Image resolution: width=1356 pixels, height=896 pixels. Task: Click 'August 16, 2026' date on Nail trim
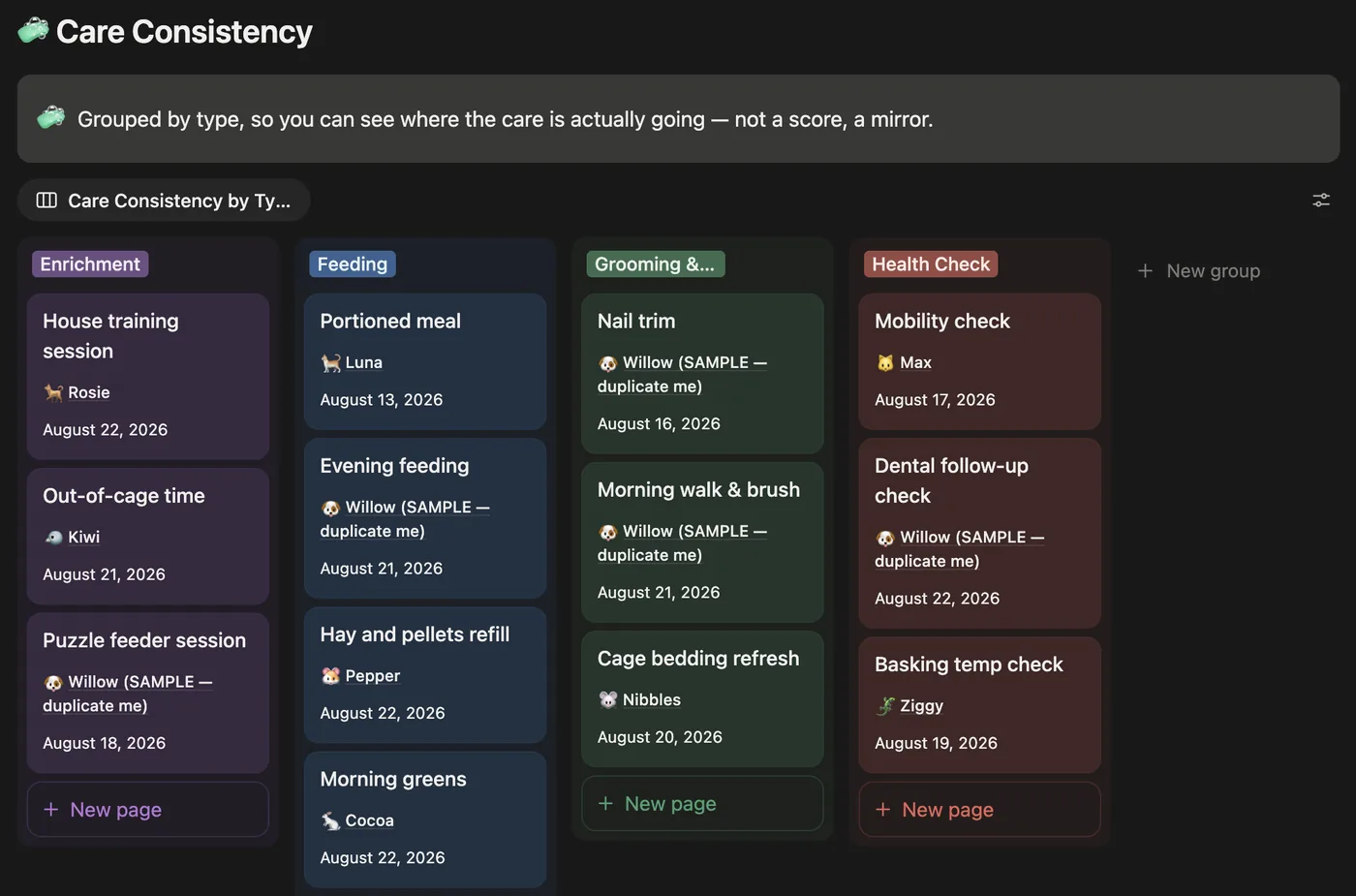[x=659, y=424]
